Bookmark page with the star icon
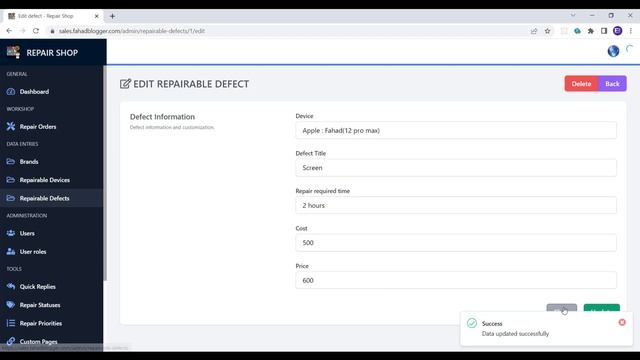 coord(547,31)
